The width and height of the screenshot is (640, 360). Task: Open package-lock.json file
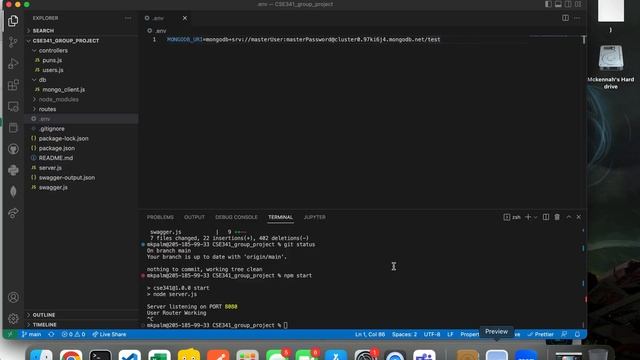[x=81, y=139]
